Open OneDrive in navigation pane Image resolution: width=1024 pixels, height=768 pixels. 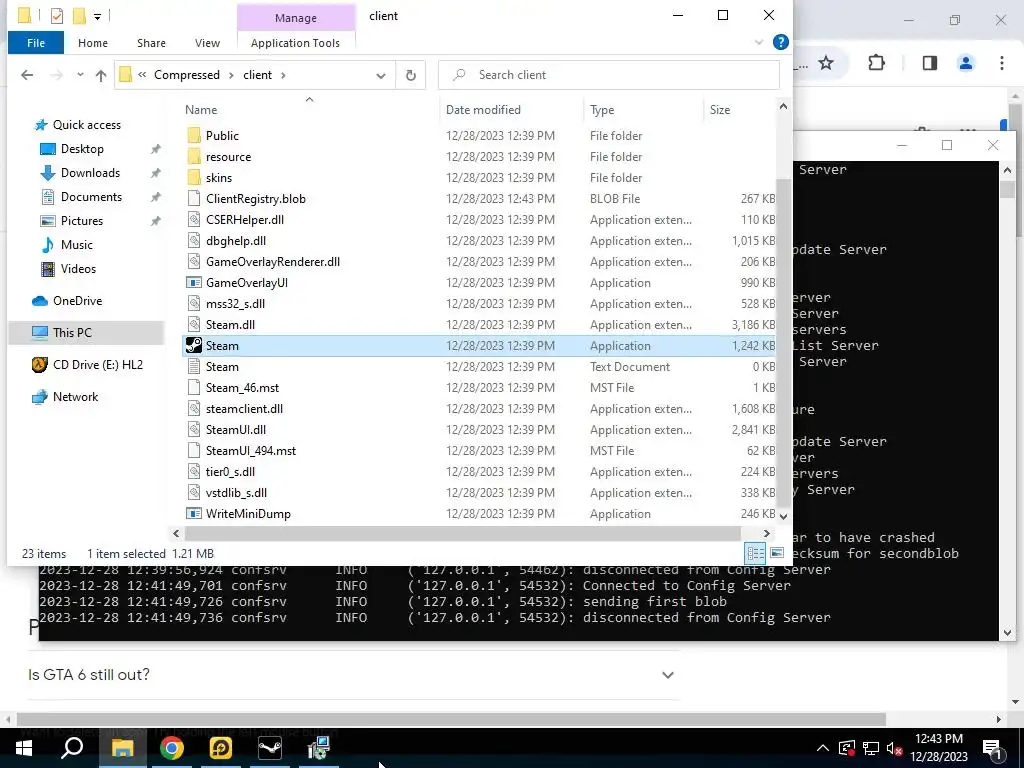pos(67,301)
